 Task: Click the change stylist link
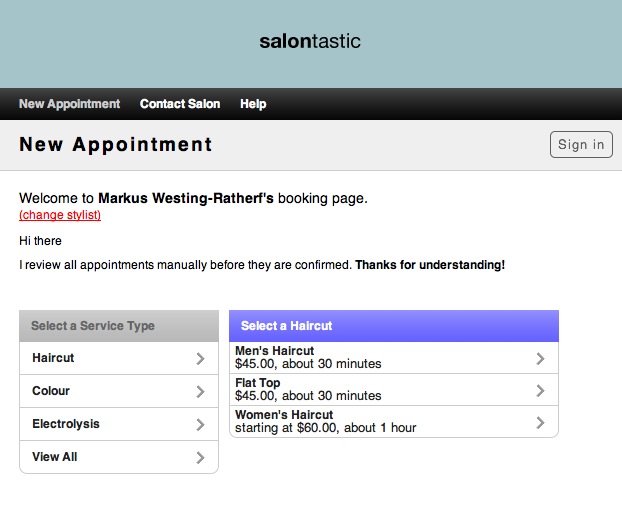(x=60, y=215)
